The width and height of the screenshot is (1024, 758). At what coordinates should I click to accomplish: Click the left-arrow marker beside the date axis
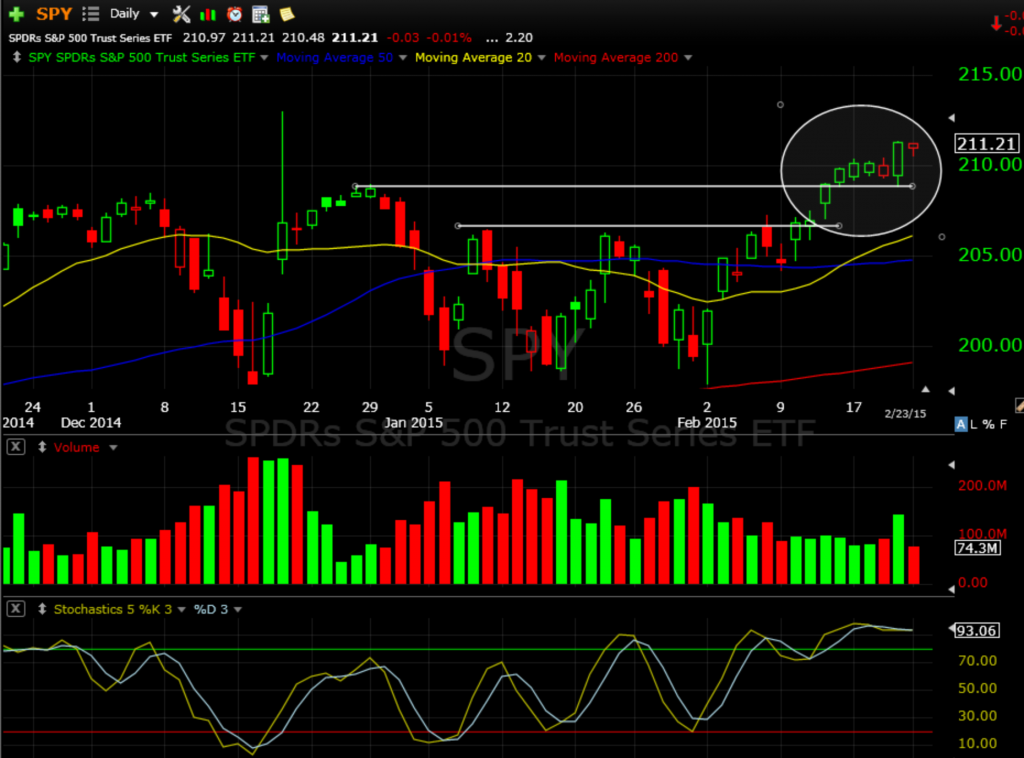tap(952, 391)
